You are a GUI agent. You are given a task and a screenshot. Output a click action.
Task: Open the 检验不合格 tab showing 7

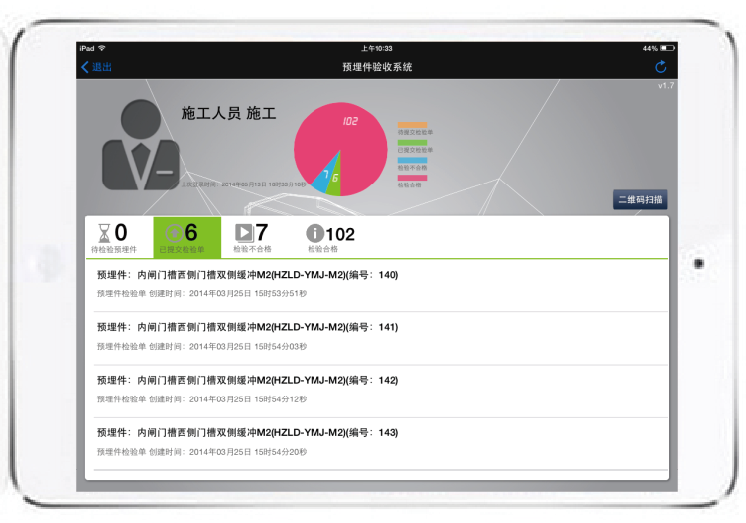pyautogui.click(x=252, y=238)
